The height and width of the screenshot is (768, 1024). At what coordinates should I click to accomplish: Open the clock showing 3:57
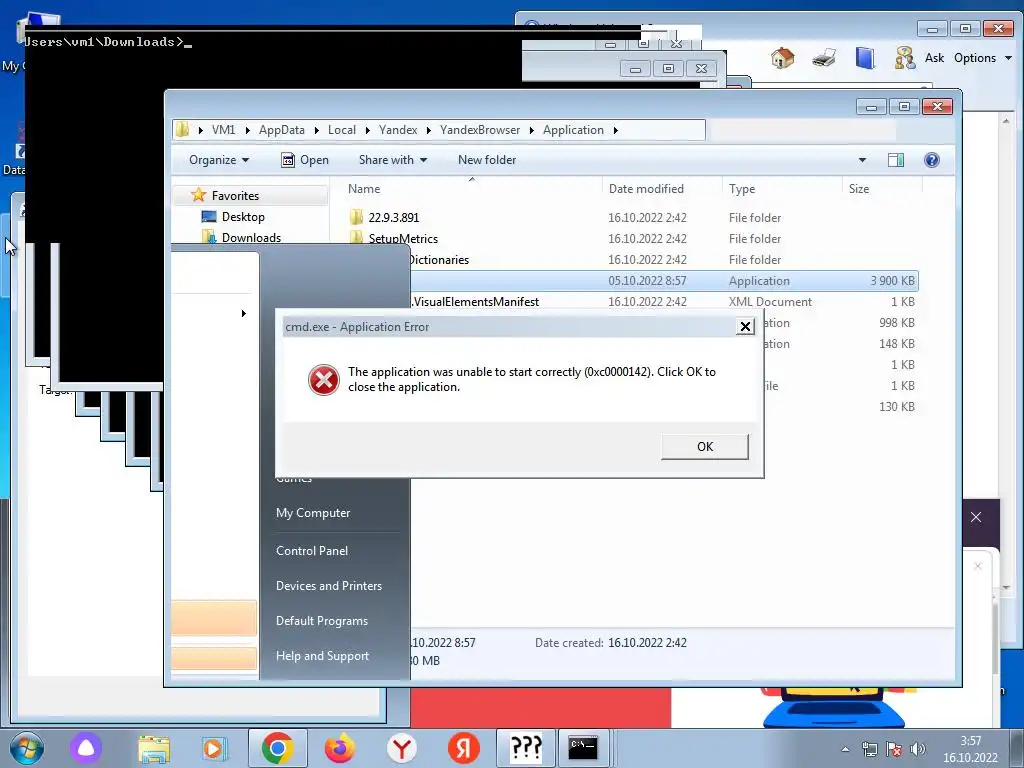click(970, 749)
